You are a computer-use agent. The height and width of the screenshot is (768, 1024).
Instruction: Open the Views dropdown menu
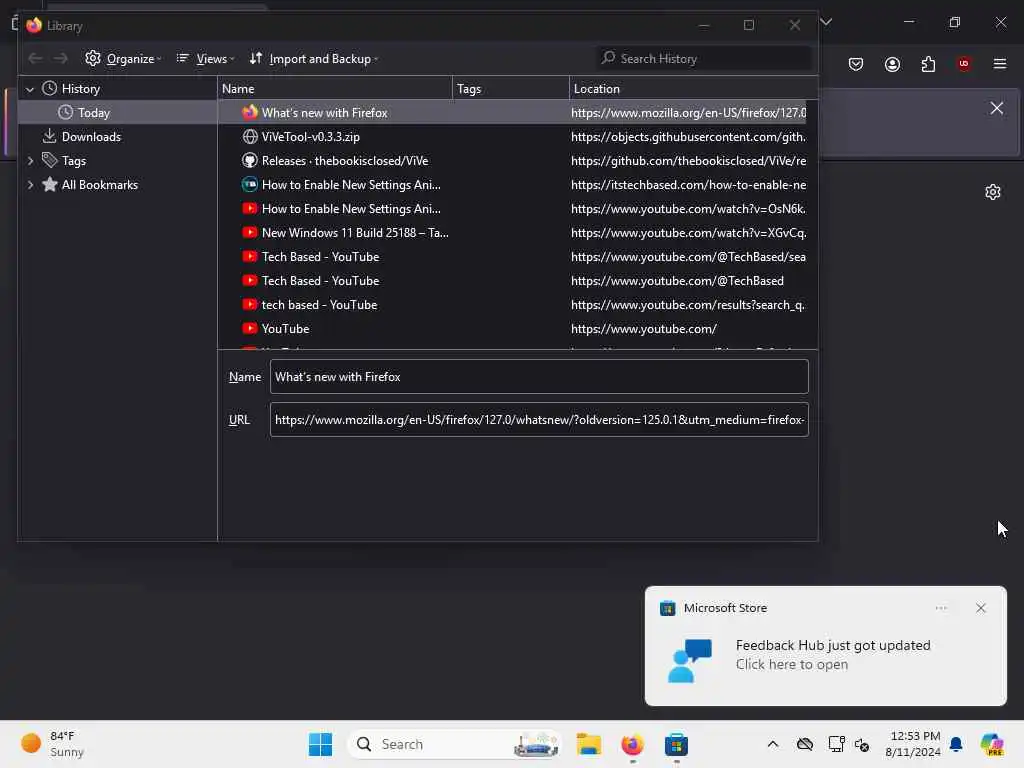pos(204,59)
